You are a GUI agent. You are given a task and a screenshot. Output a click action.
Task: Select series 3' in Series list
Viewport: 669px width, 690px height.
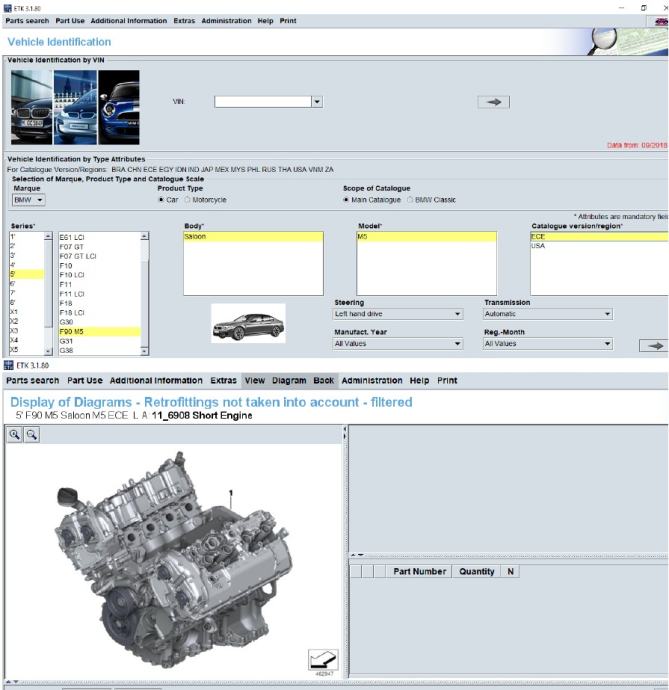[x=26, y=256]
